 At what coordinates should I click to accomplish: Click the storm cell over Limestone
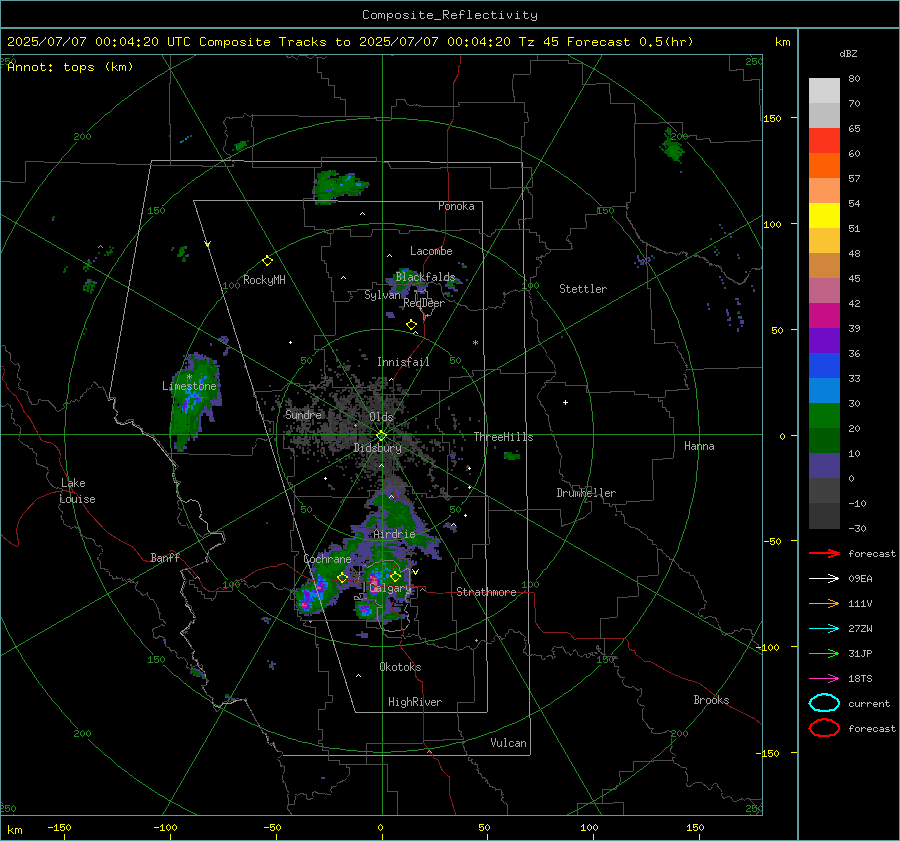click(x=194, y=401)
